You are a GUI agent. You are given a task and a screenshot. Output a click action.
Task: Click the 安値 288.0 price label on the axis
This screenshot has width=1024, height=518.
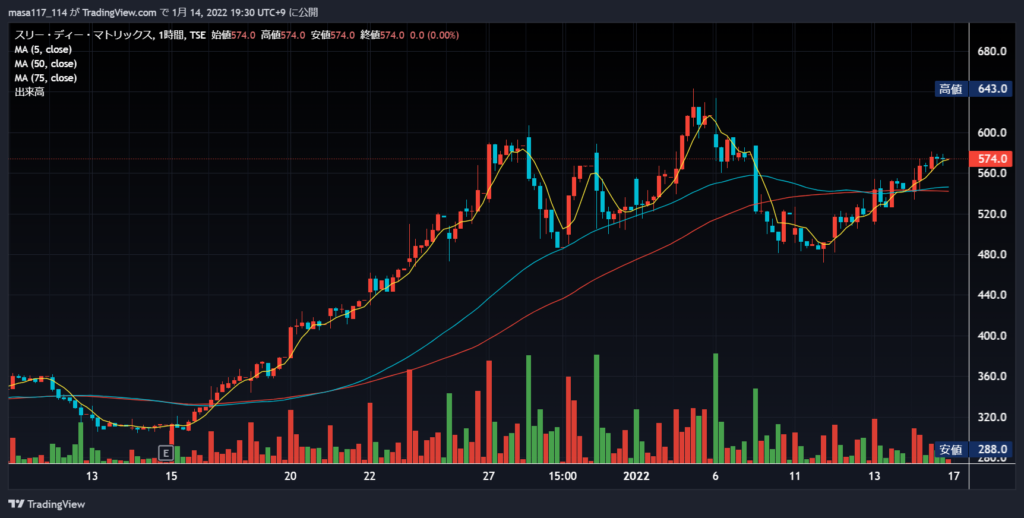[973, 449]
